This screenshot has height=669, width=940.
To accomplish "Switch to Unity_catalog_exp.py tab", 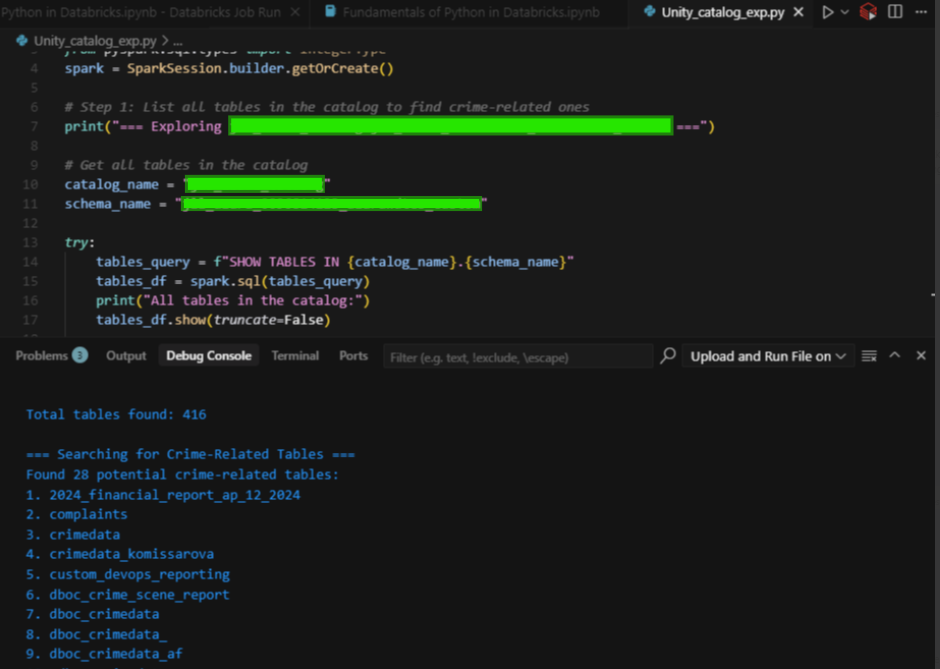I will pos(722,12).
